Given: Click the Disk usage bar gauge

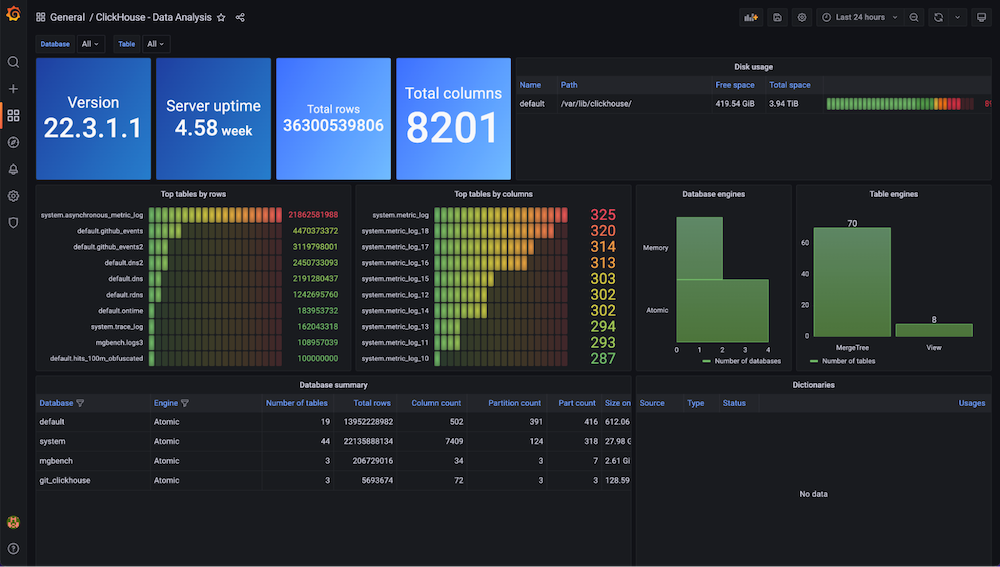Looking at the screenshot, I should click(x=900, y=103).
